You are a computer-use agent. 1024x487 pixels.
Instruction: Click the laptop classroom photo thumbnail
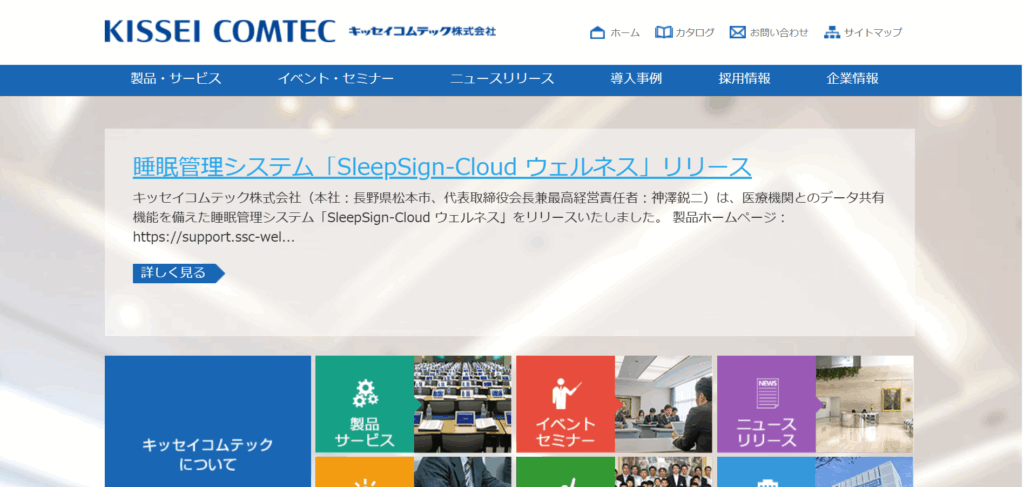click(462, 404)
